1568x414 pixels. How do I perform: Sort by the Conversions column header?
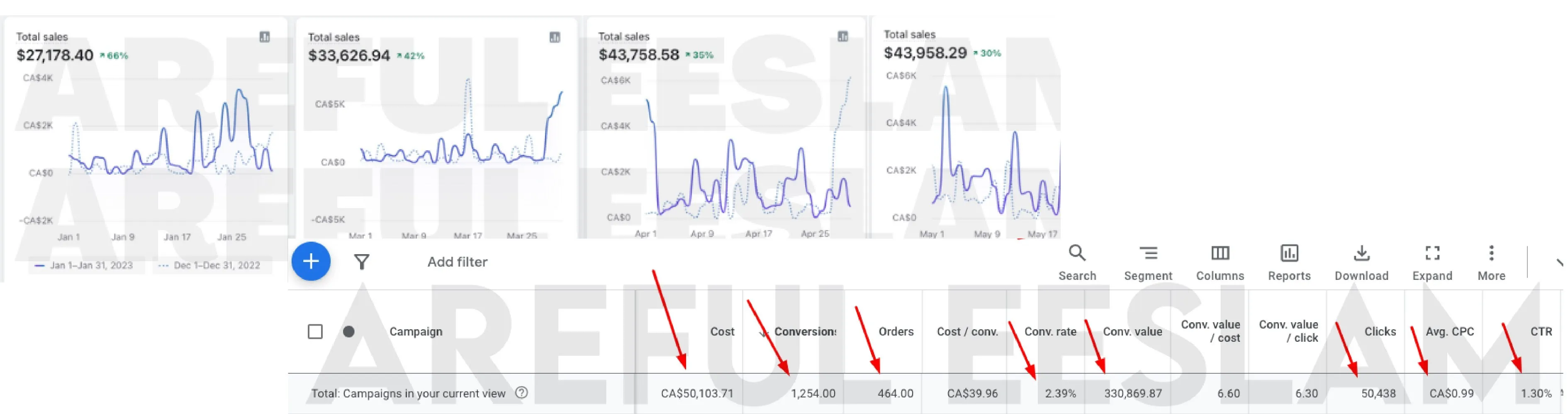tap(805, 332)
